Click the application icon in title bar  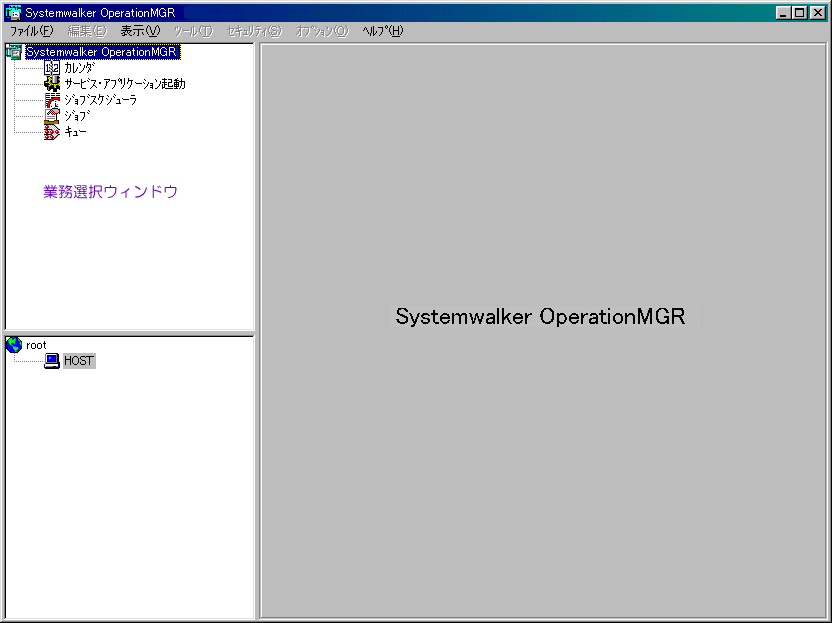[14, 13]
